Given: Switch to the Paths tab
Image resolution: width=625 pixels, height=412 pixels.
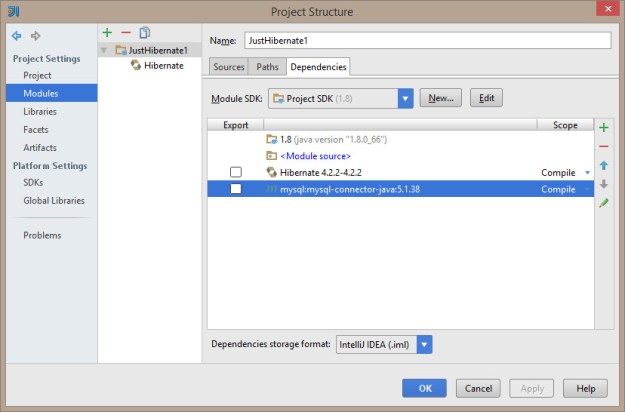Looking at the screenshot, I should click(267, 67).
